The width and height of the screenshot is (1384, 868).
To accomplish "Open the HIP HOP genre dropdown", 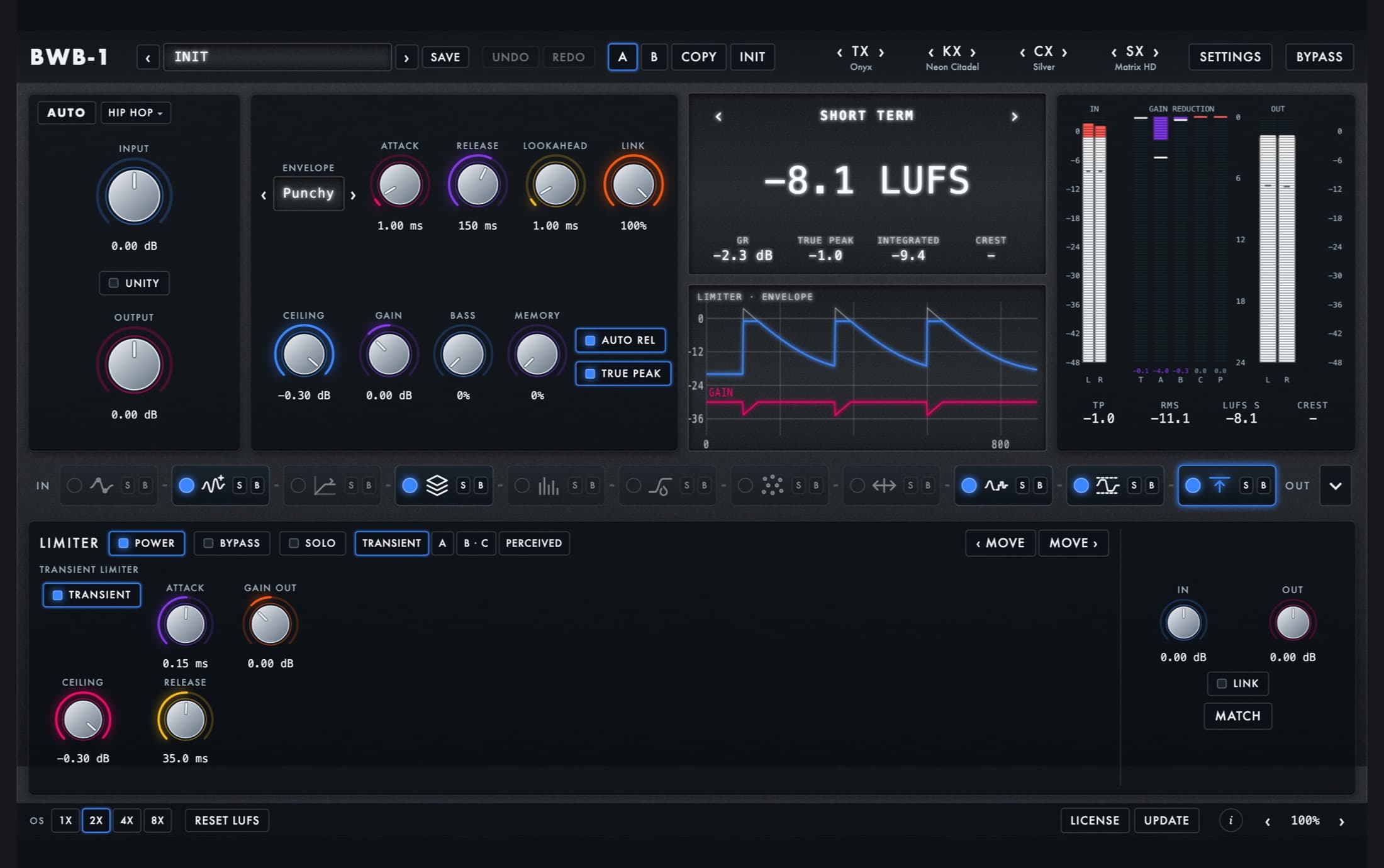I will 135,113.
